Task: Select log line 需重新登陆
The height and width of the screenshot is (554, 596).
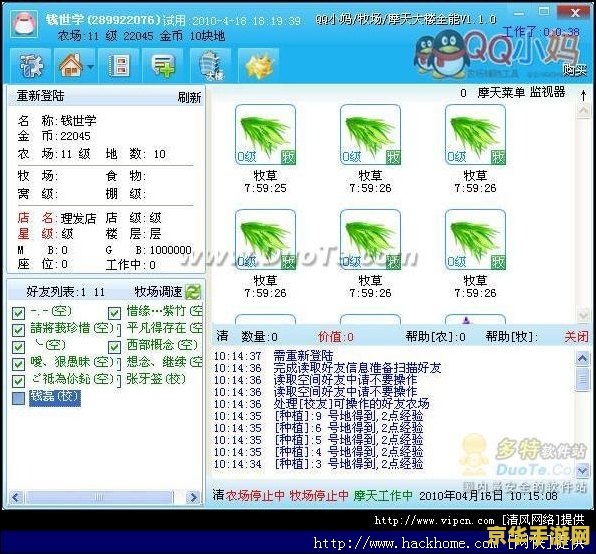Action: pyautogui.click(x=303, y=356)
